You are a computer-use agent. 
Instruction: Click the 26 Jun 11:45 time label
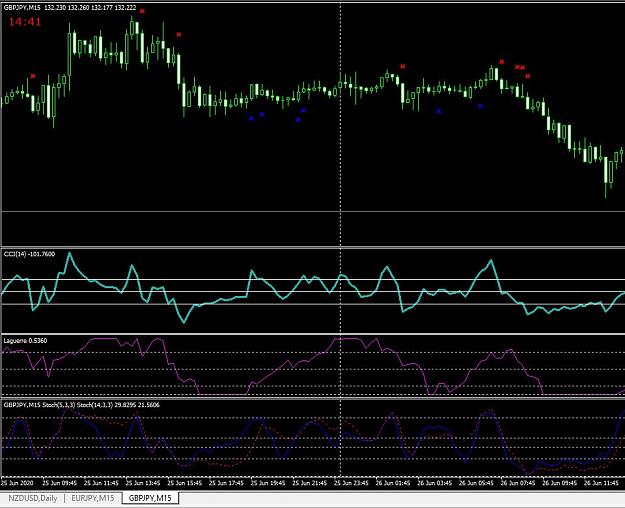(x=601, y=483)
